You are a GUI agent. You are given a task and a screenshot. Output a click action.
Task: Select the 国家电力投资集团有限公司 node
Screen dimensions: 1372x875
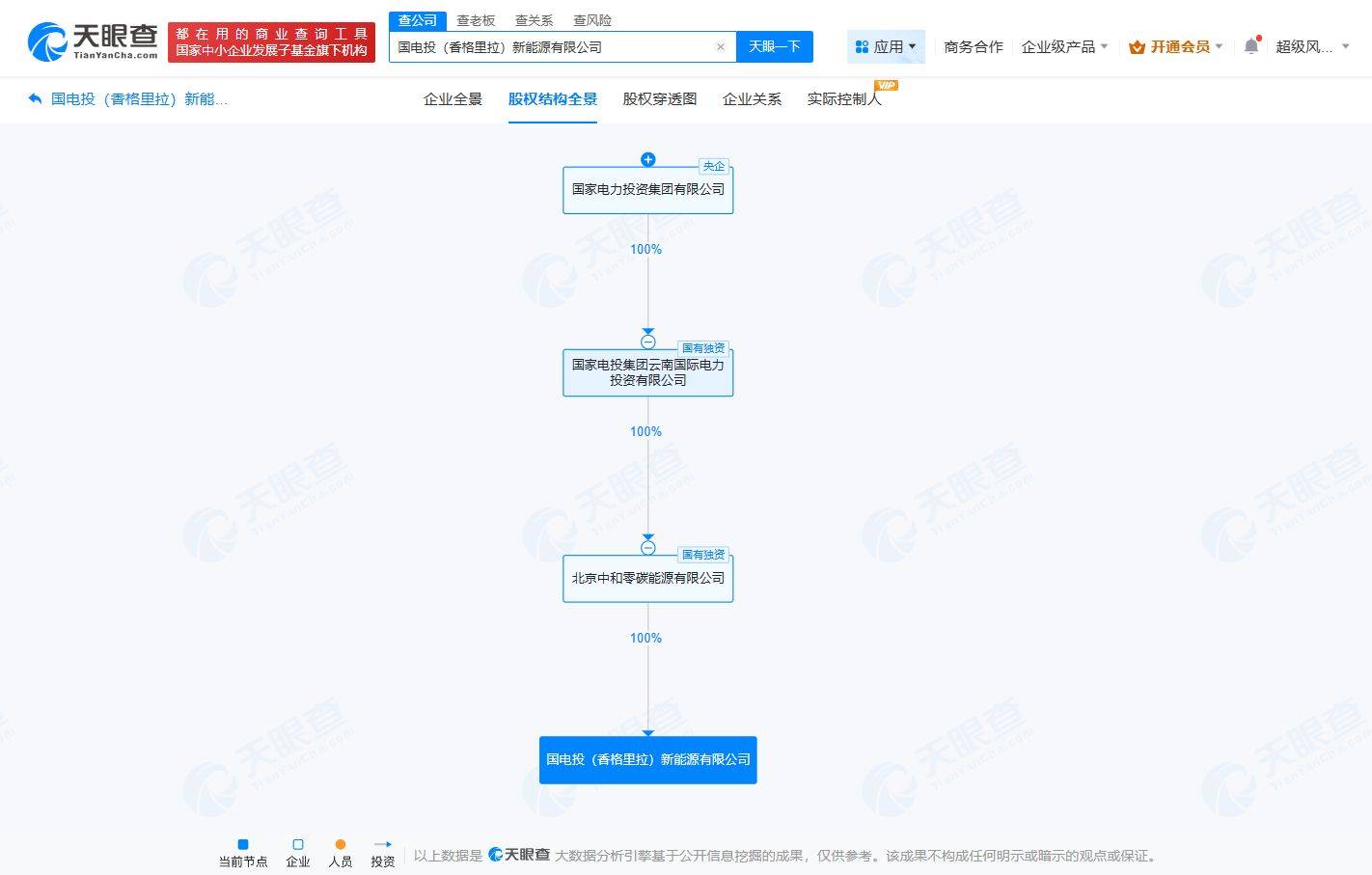pos(648,190)
